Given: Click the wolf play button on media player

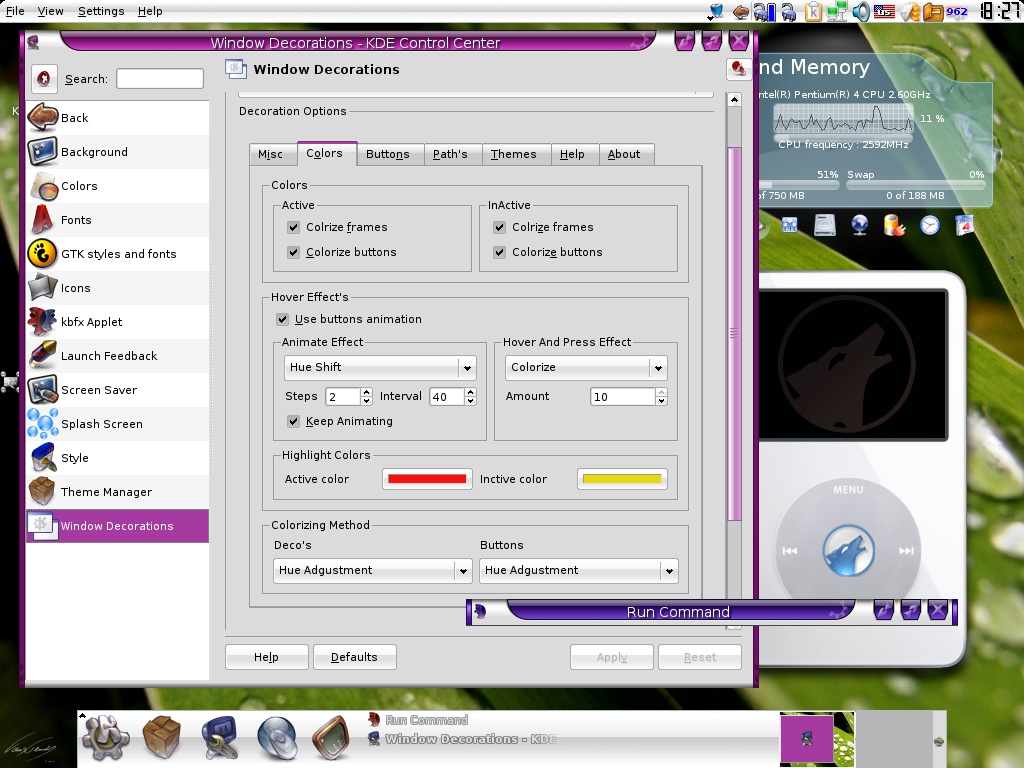Looking at the screenshot, I should [x=848, y=551].
